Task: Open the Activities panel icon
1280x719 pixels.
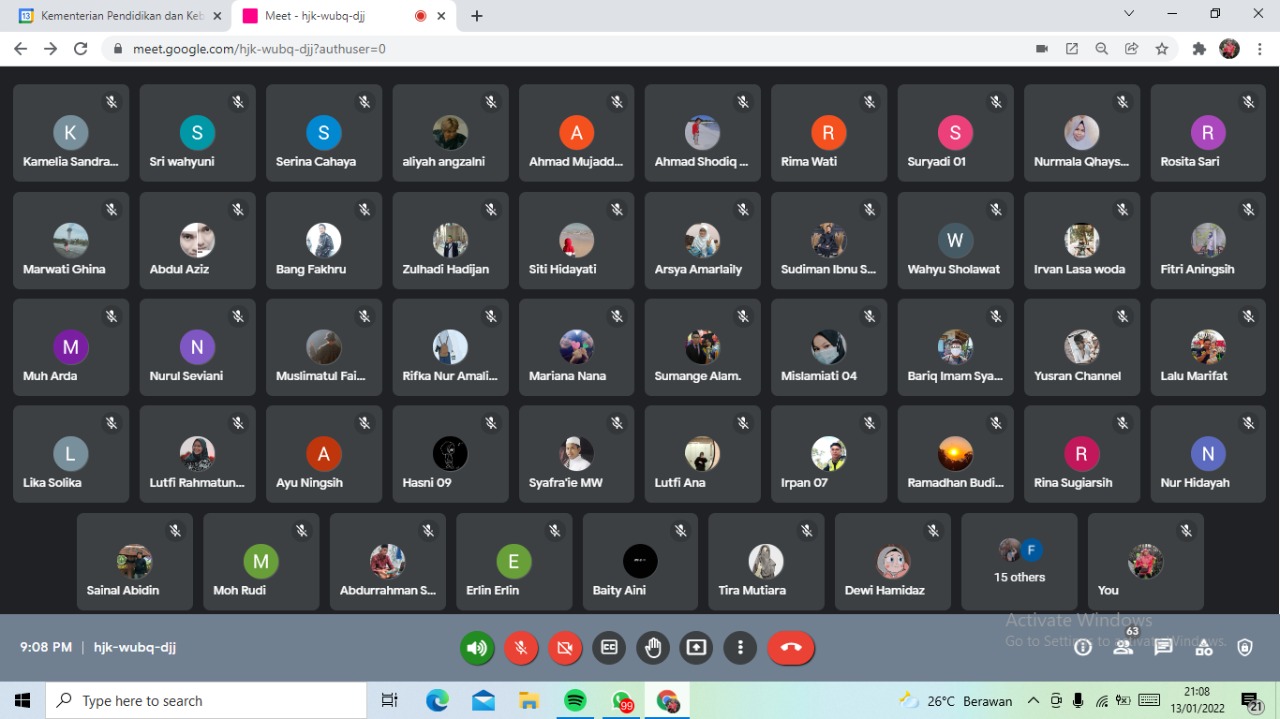Action: (x=1204, y=648)
